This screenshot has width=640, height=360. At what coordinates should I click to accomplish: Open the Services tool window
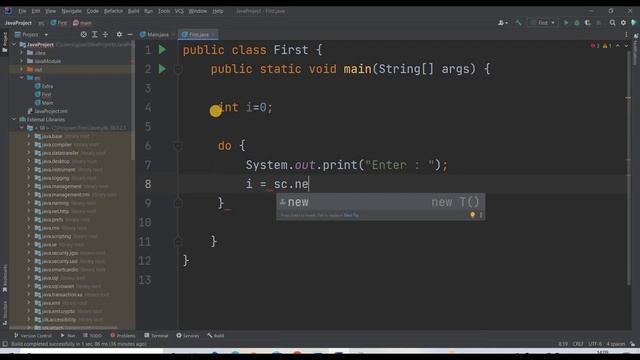pyautogui.click(x=188, y=336)
